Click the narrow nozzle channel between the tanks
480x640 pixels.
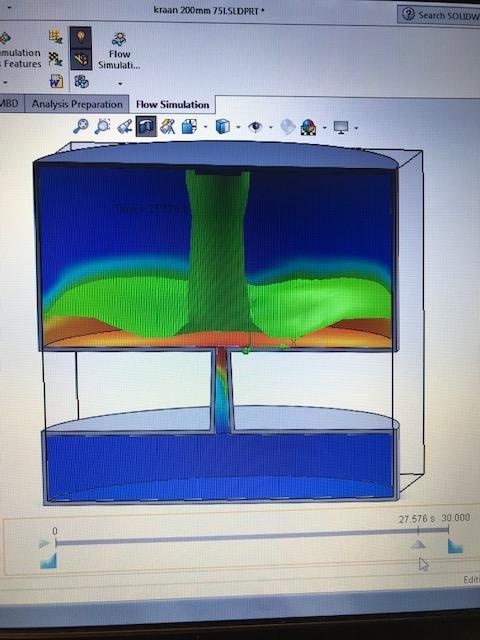[222, 390]
